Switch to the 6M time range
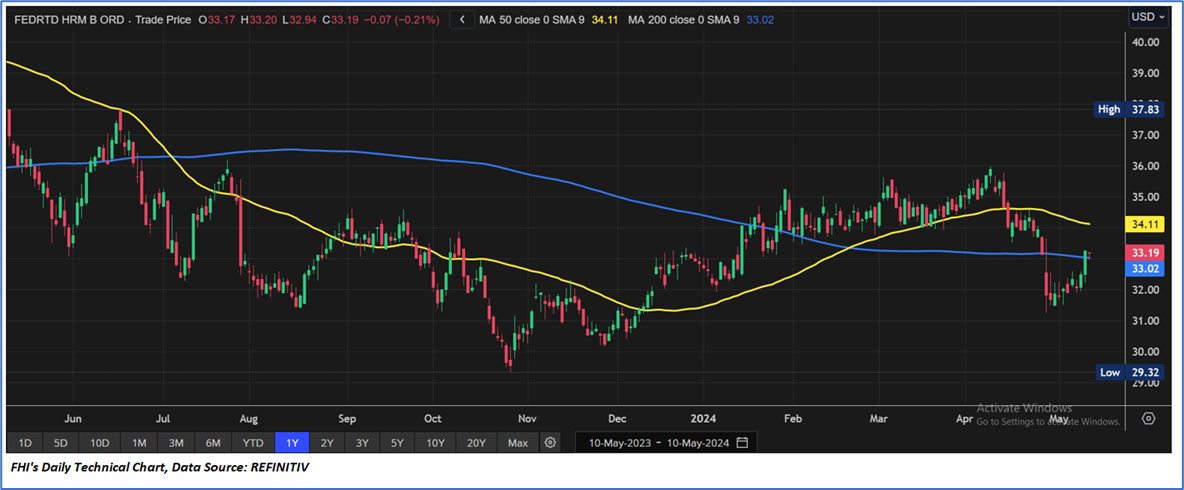This screenshot has width=1184, height=490. 213,442
